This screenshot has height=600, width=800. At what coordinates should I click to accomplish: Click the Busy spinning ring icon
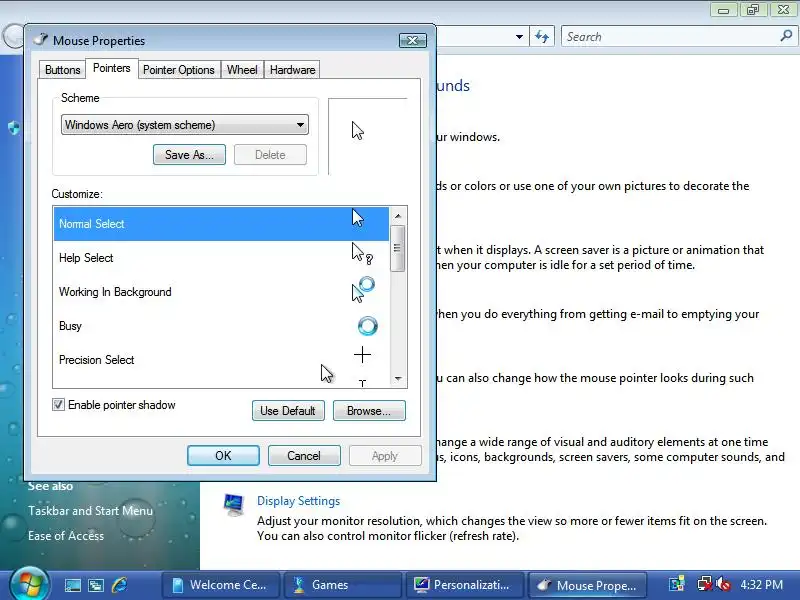[x=367, y=326]
